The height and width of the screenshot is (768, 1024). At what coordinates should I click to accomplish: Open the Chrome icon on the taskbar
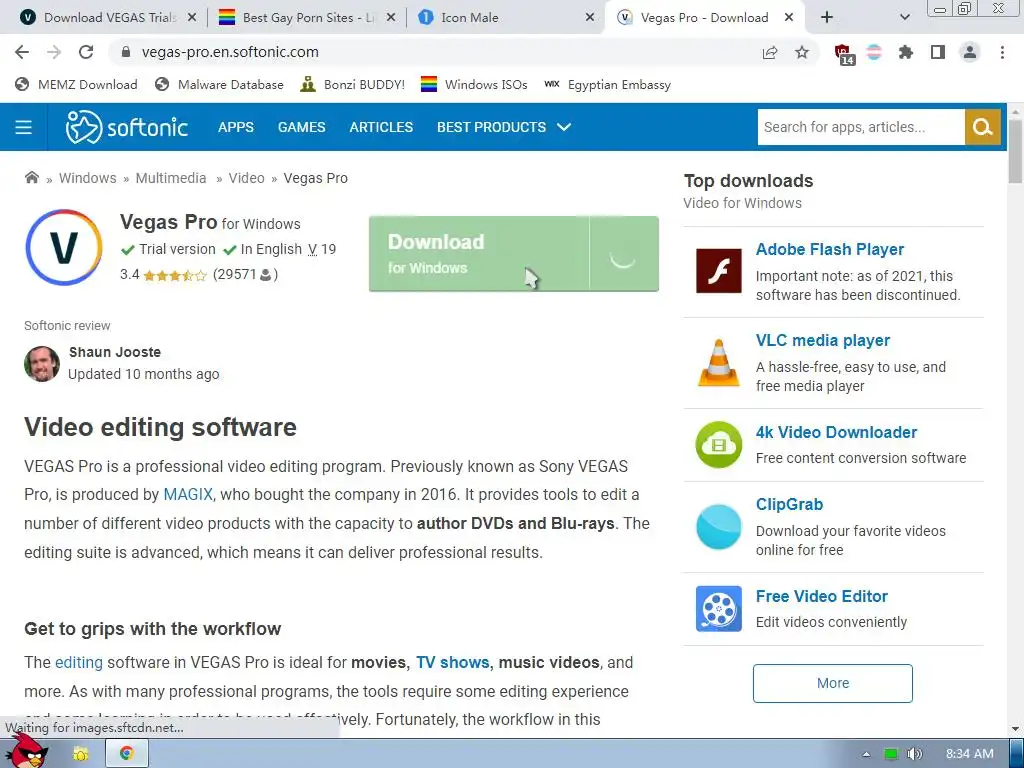click(127, 753)
